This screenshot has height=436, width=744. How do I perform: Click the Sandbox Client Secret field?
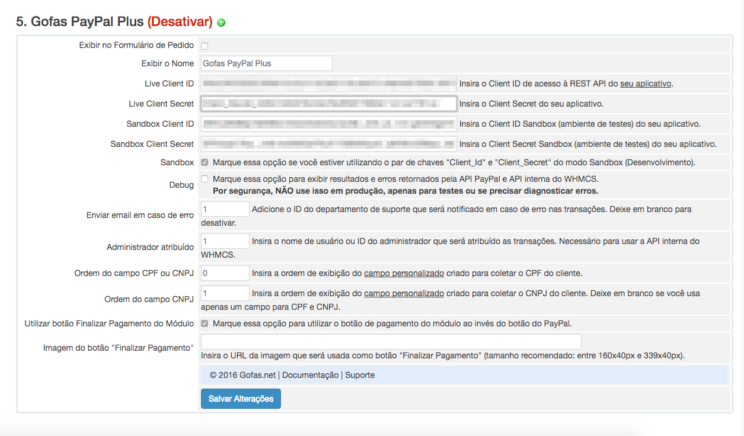pos(328,144)
